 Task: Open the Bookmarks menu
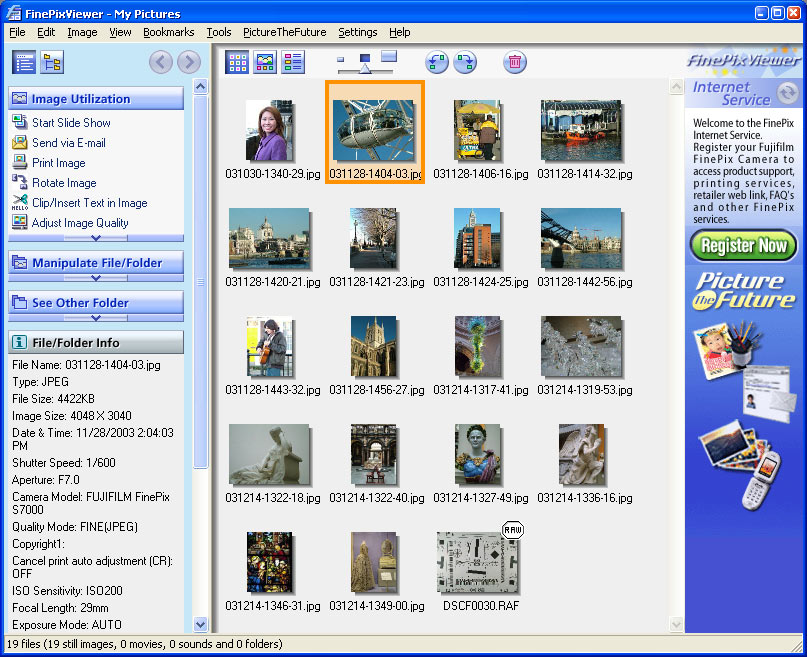point(168,32)
